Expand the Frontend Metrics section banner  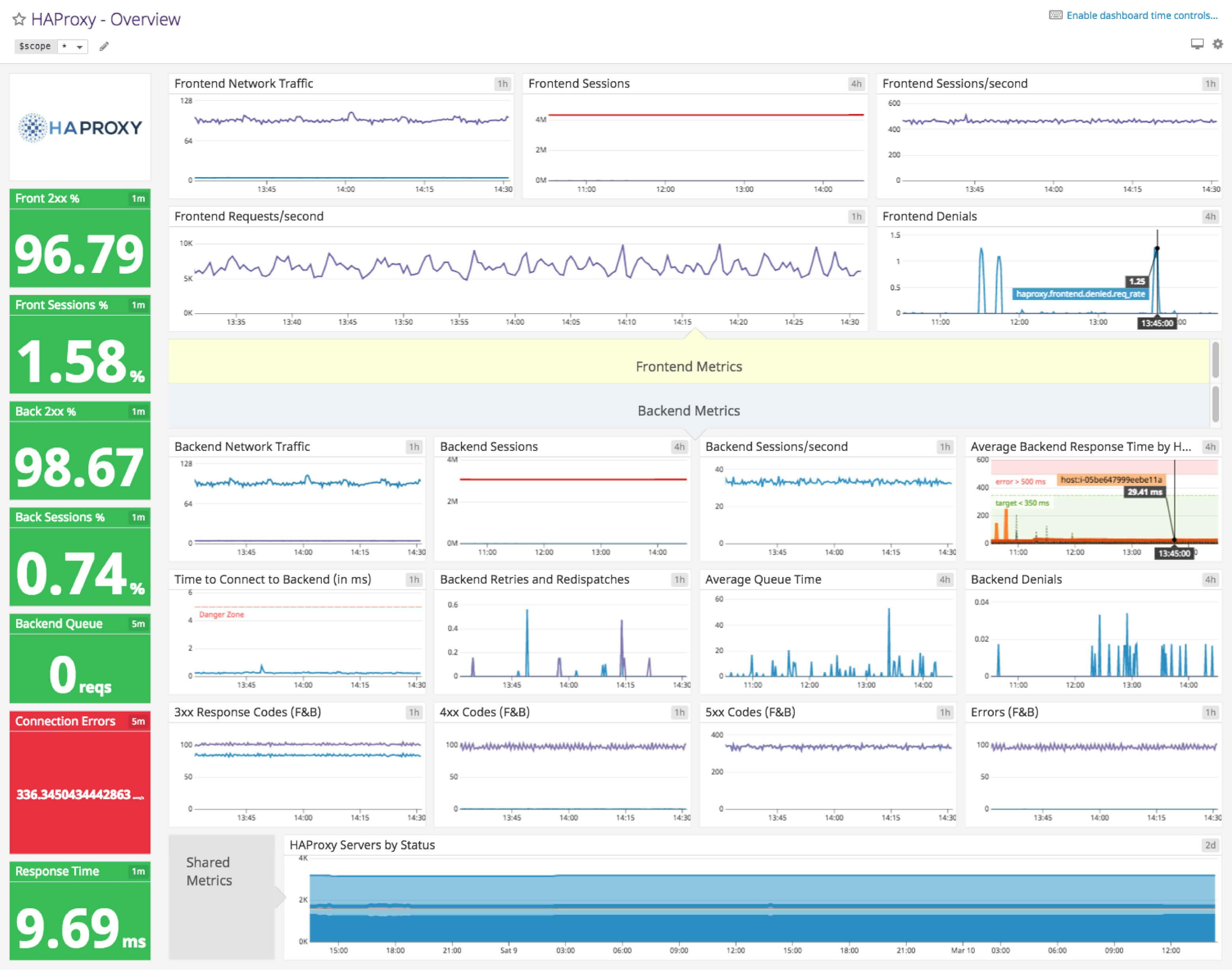pyautogui.click(x=689, y=366)
